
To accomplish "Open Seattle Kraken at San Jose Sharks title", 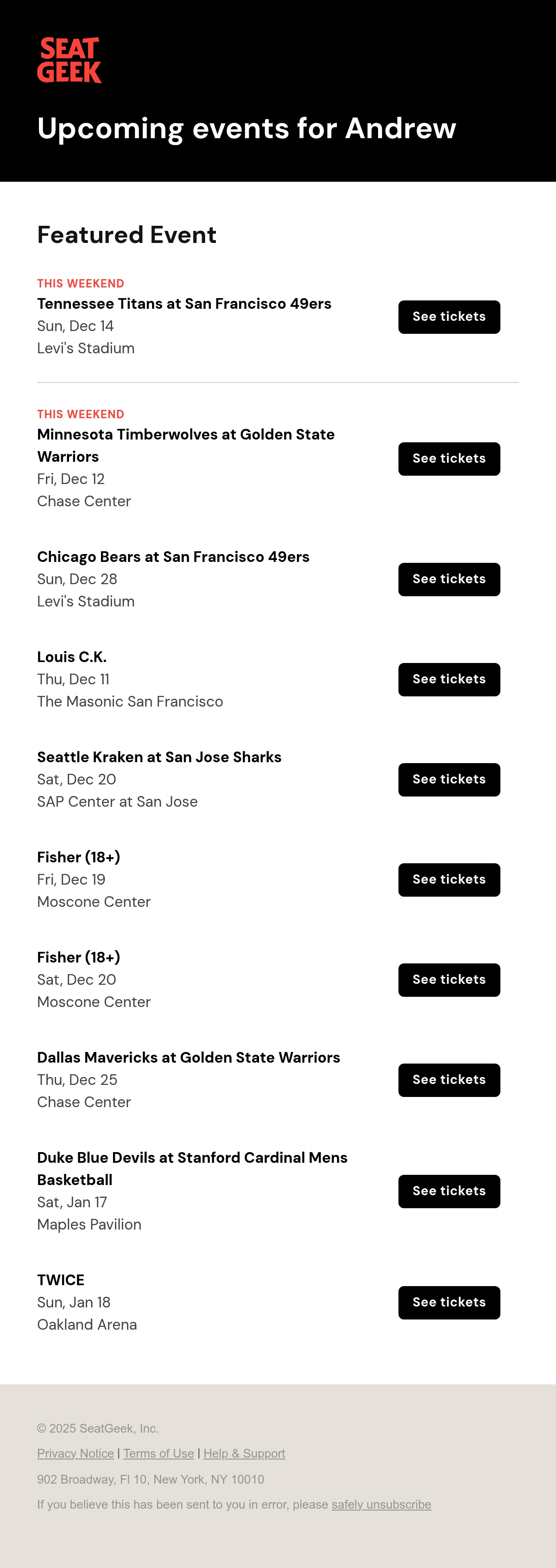I will (159, 757).
